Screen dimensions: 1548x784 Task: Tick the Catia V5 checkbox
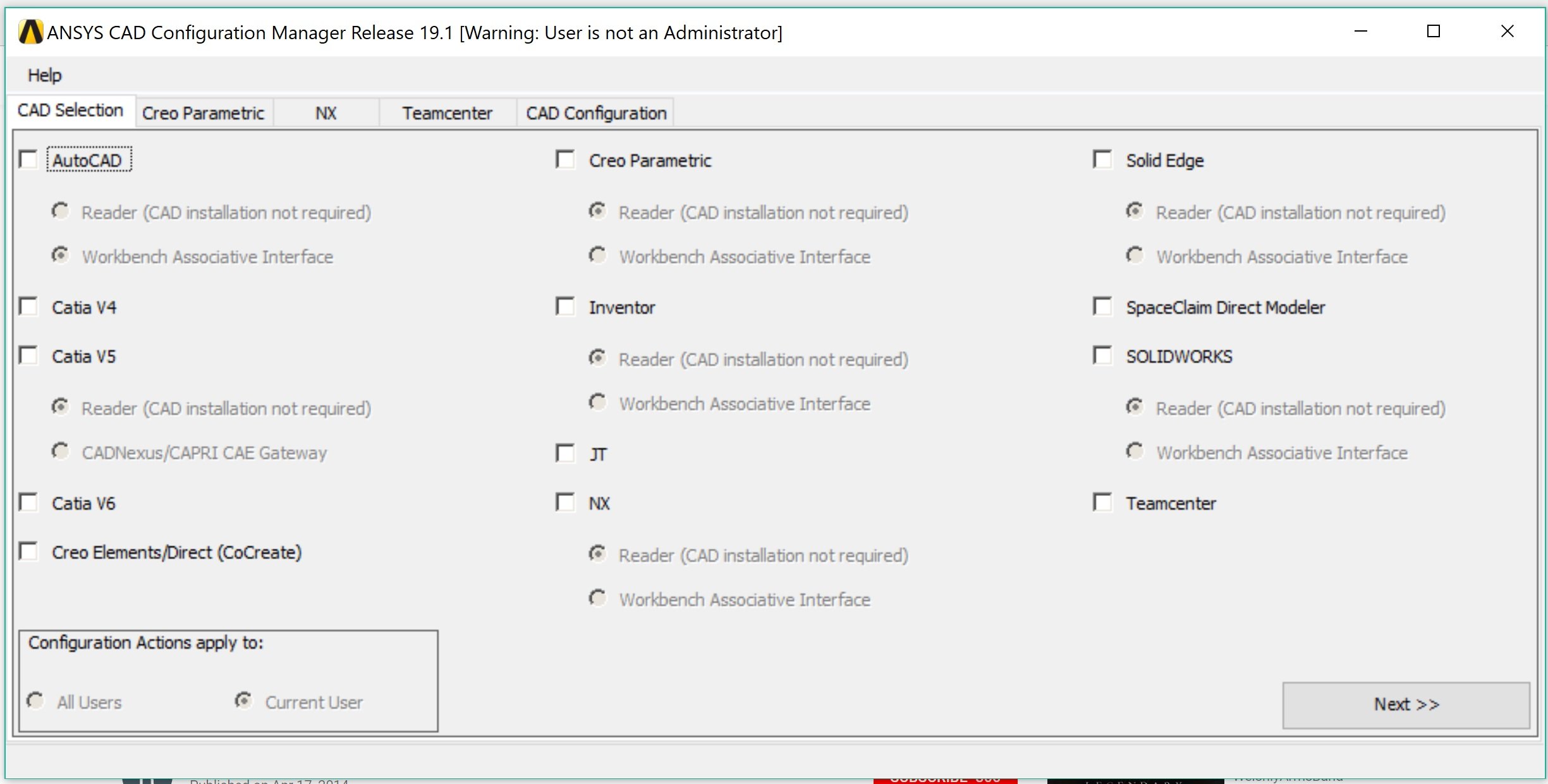pos(28,356)
